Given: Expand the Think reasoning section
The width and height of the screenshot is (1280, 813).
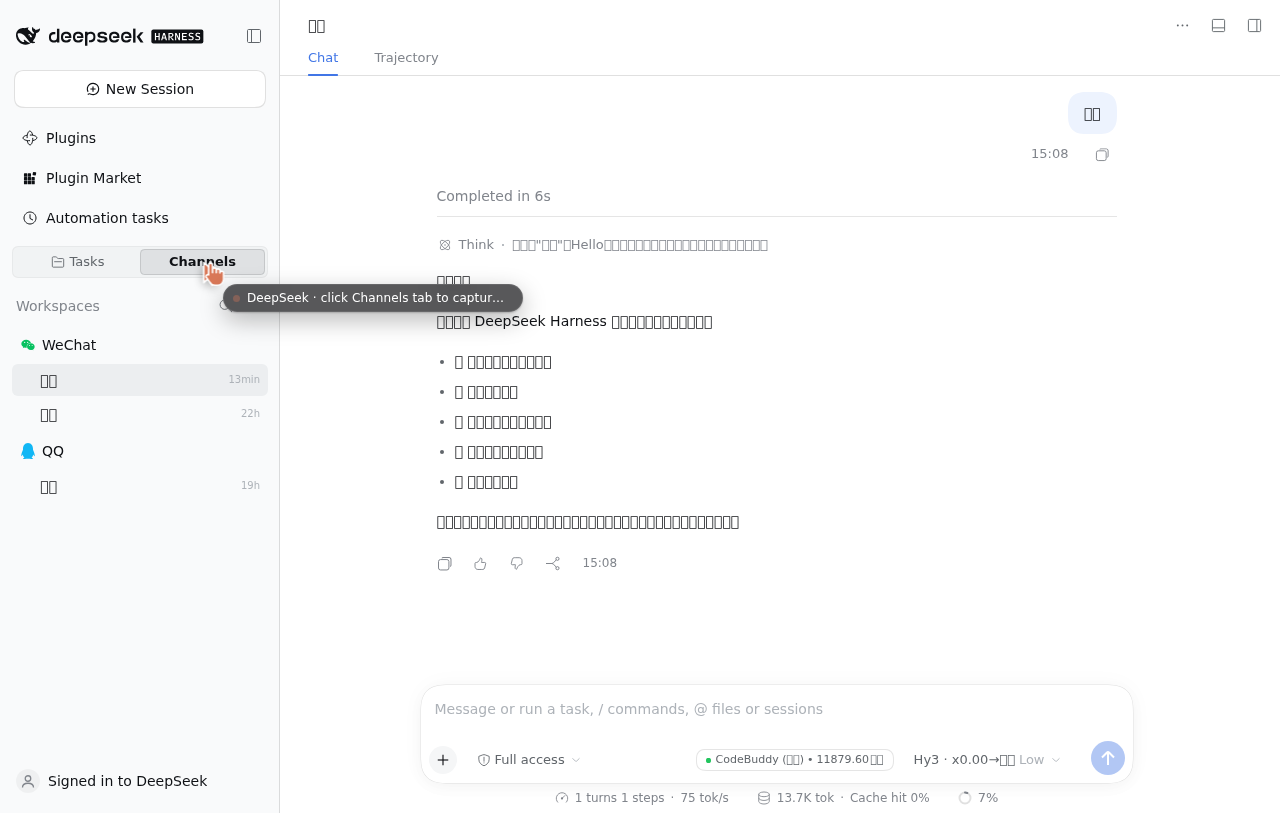Looking at the screenshot, I should coord(603,245).
